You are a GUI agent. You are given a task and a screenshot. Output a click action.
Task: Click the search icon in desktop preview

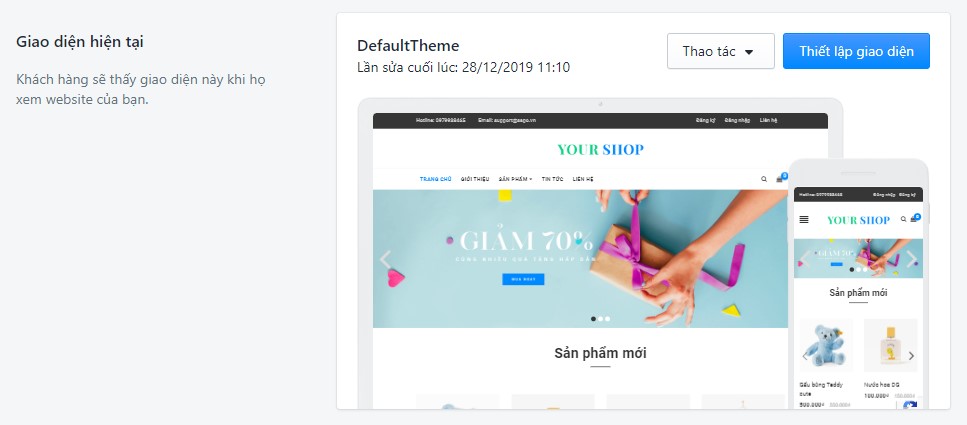click(x=763, y=179)
